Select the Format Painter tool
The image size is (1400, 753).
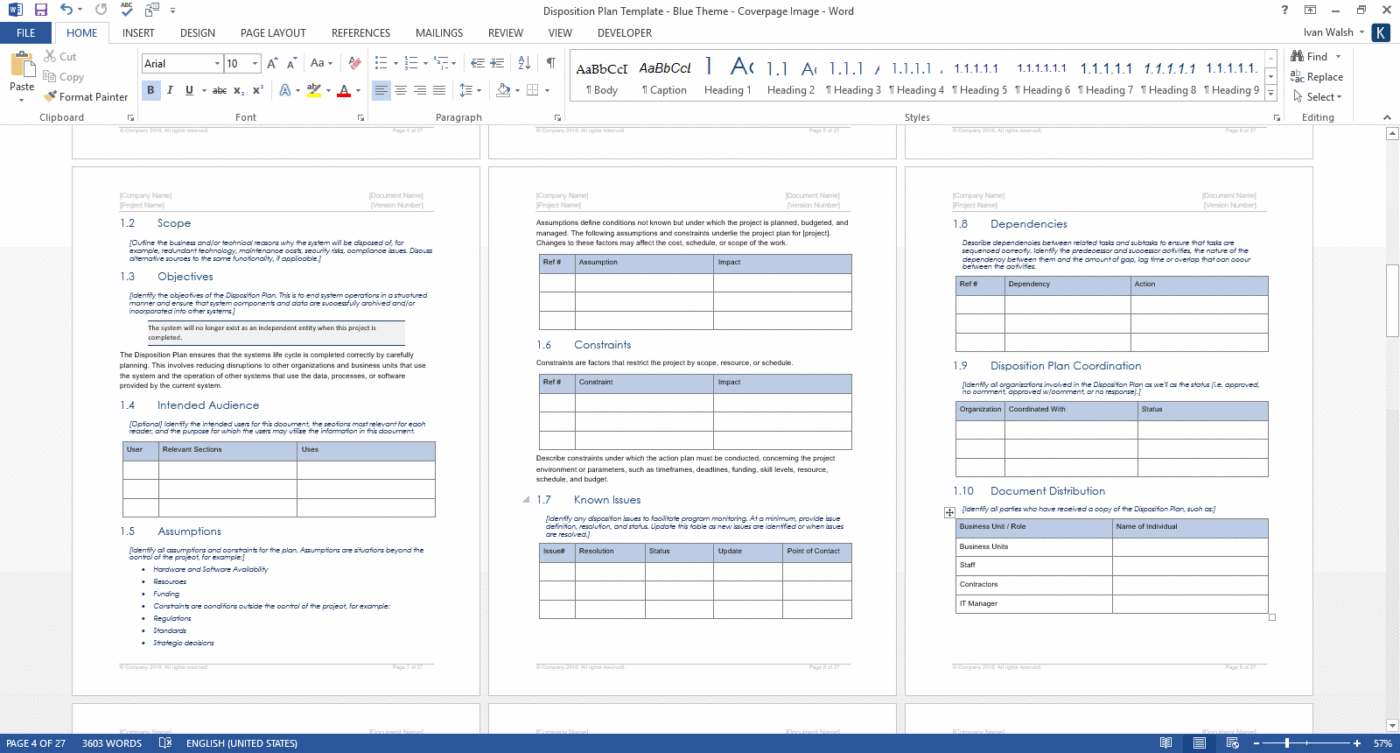(86, 96)
